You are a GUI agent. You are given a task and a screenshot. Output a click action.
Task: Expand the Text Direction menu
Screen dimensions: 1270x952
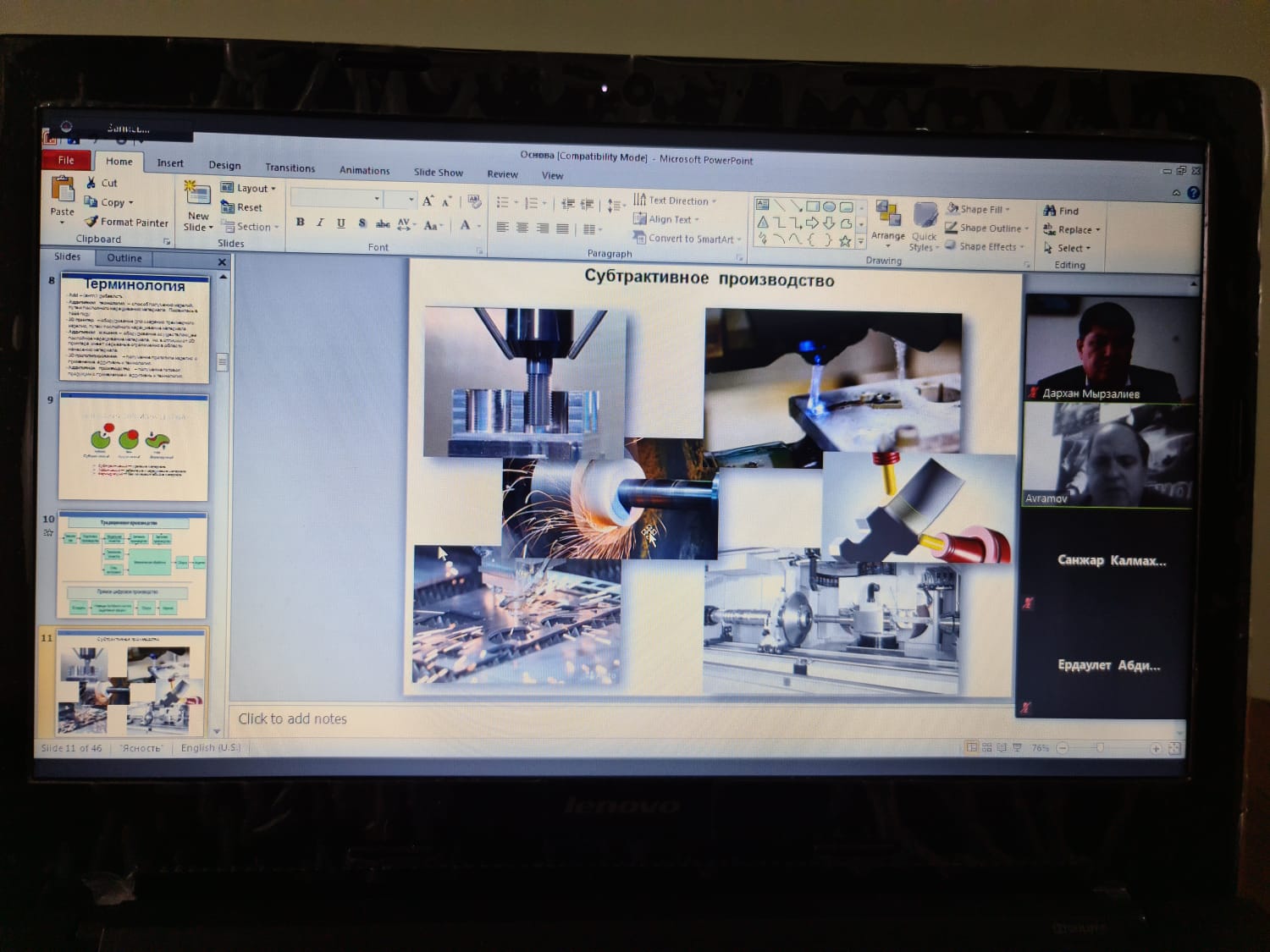[x=675, y=201]
